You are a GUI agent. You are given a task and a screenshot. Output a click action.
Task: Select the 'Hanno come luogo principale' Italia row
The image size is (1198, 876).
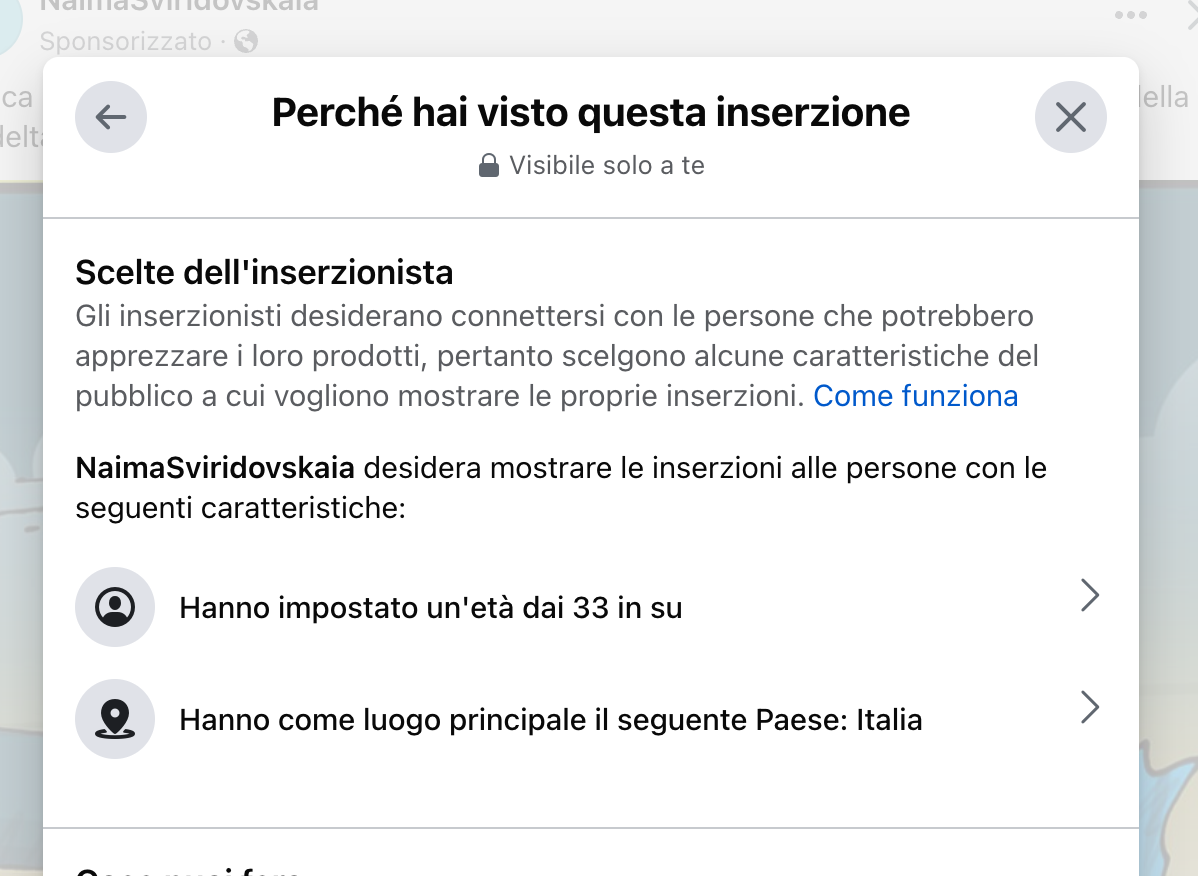coord(550,720)
